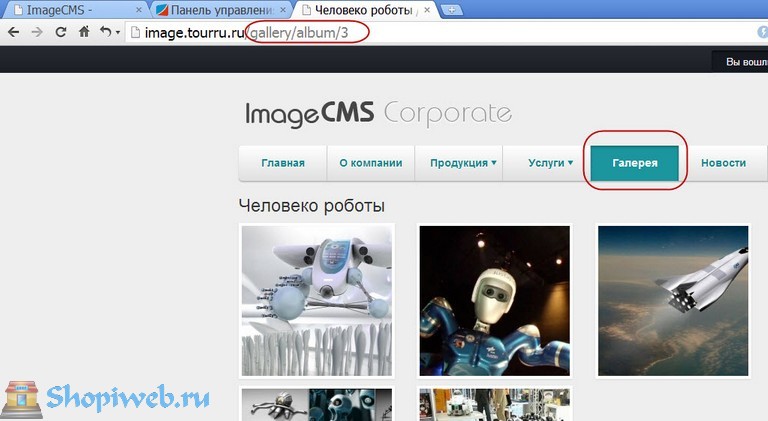768x421 pixels.
Task: Expand the dropdown arrow beside the undo icon
Action: [x=118, y=33]
